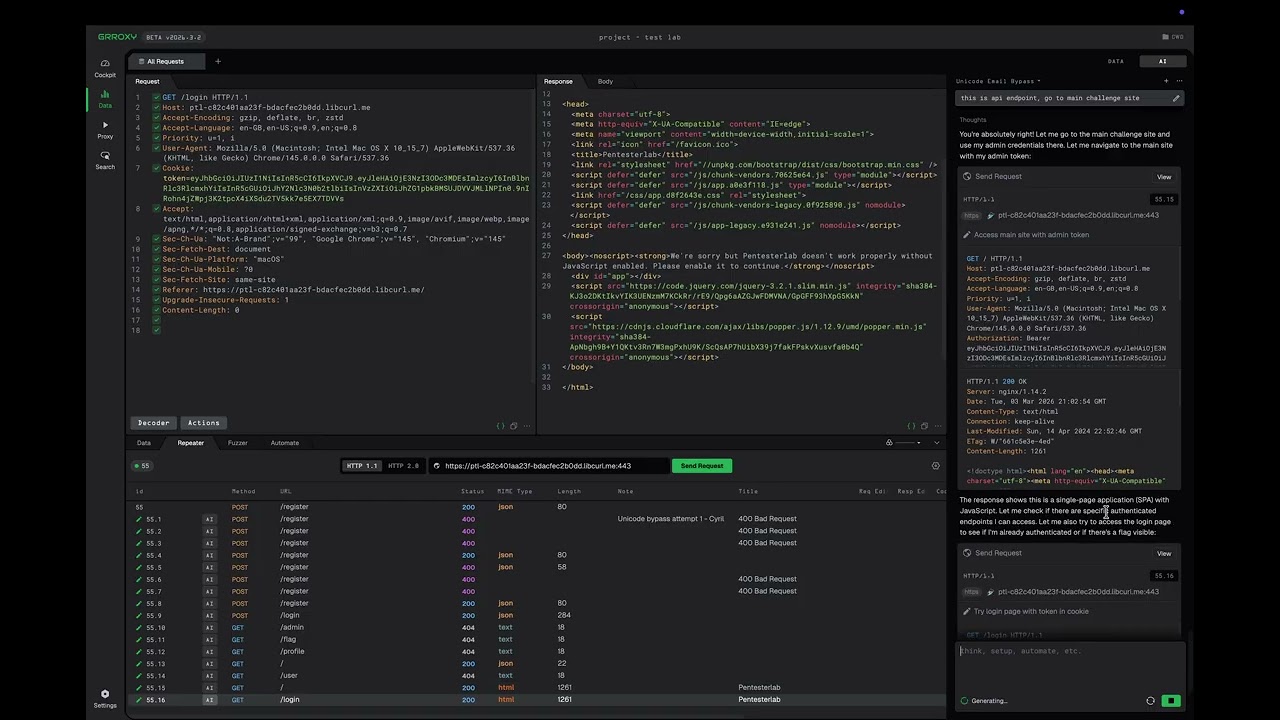Expand the Thoughts section in the AI panel
Viewport: 1280px width, 720px height.
click(x=972, y=119)
